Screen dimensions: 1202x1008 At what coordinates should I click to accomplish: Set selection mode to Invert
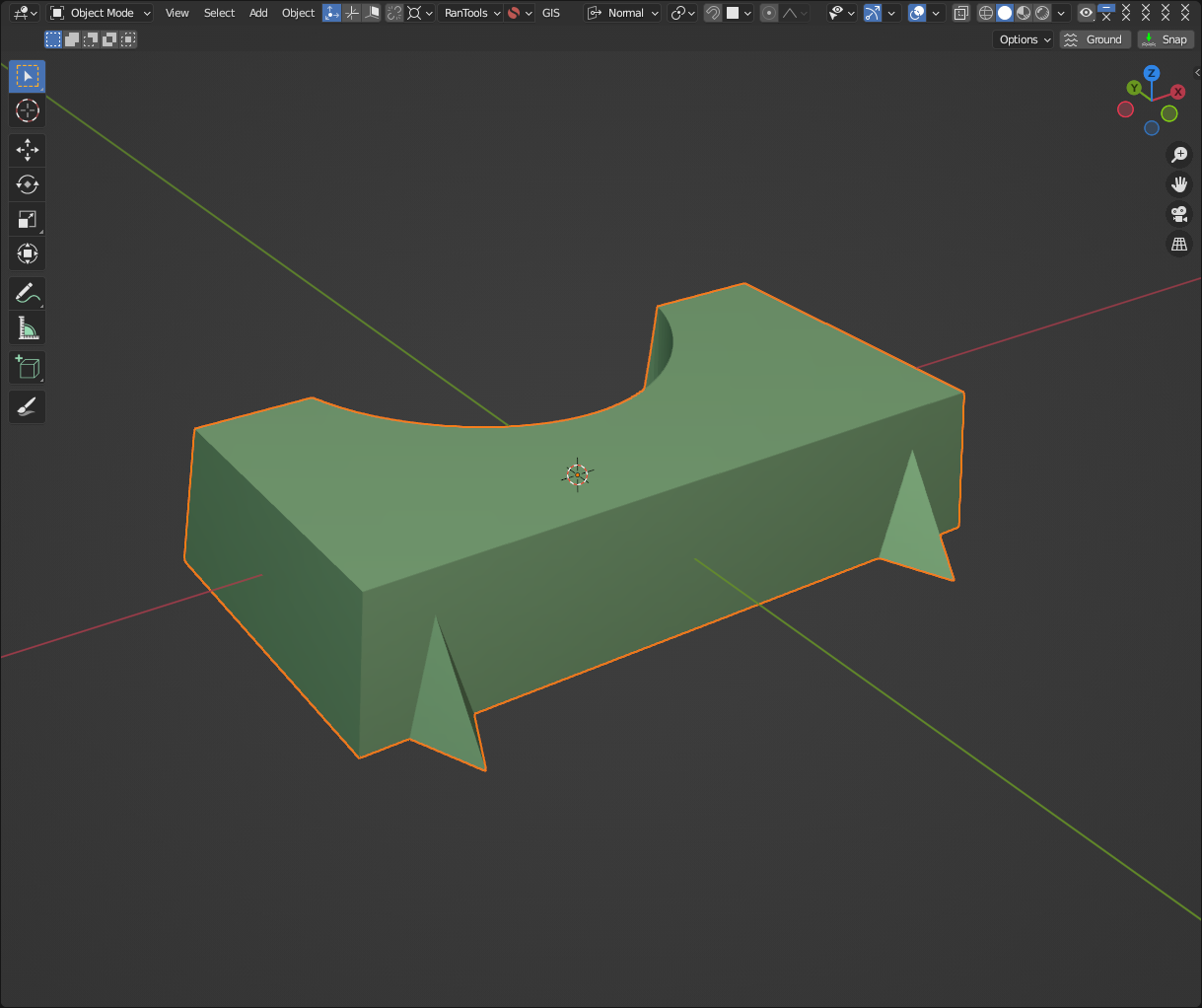pyautogui.click(x=109, y=39)
